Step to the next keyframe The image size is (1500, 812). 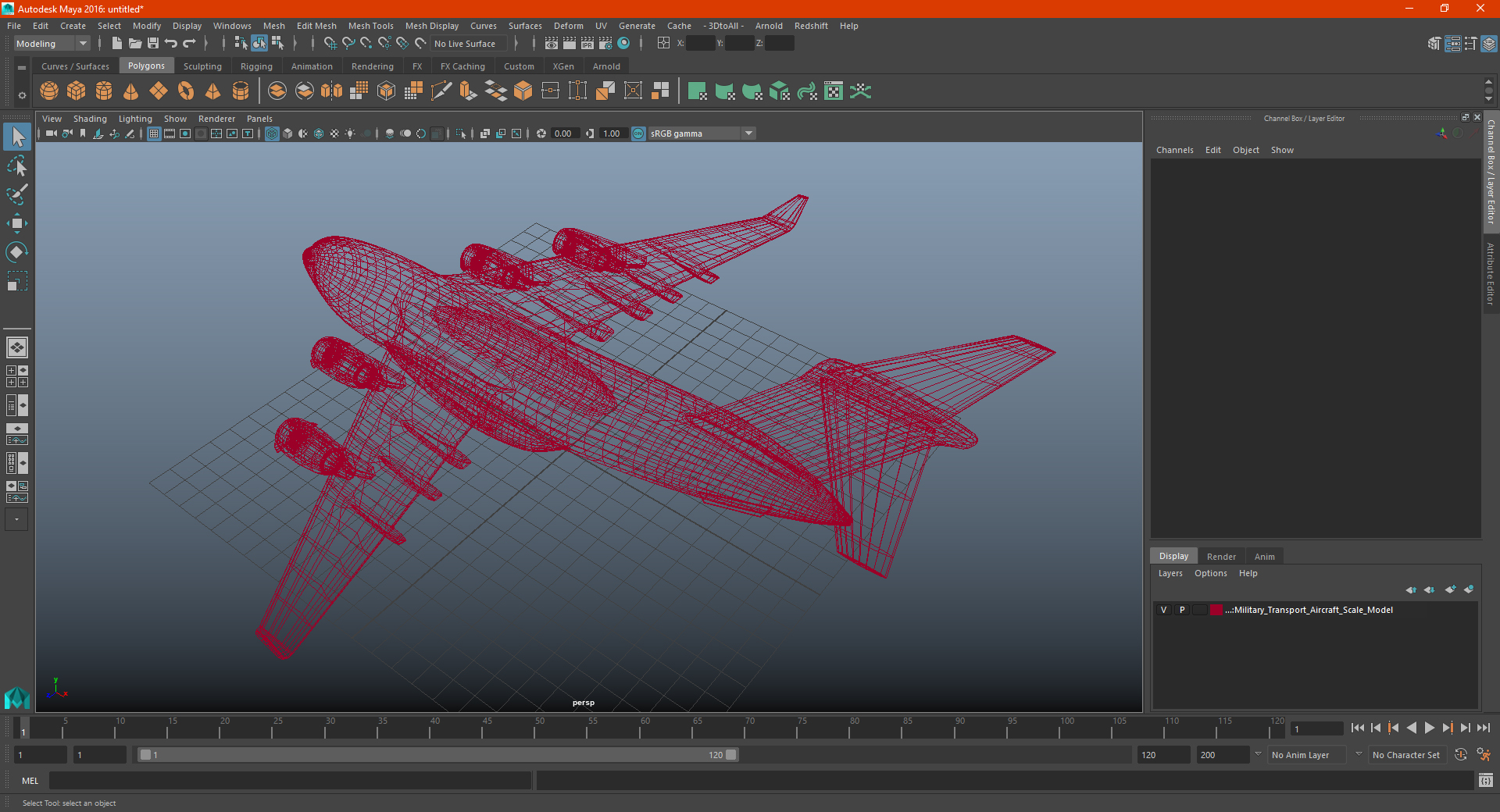pyautogui.click(x=1448, y=728)
